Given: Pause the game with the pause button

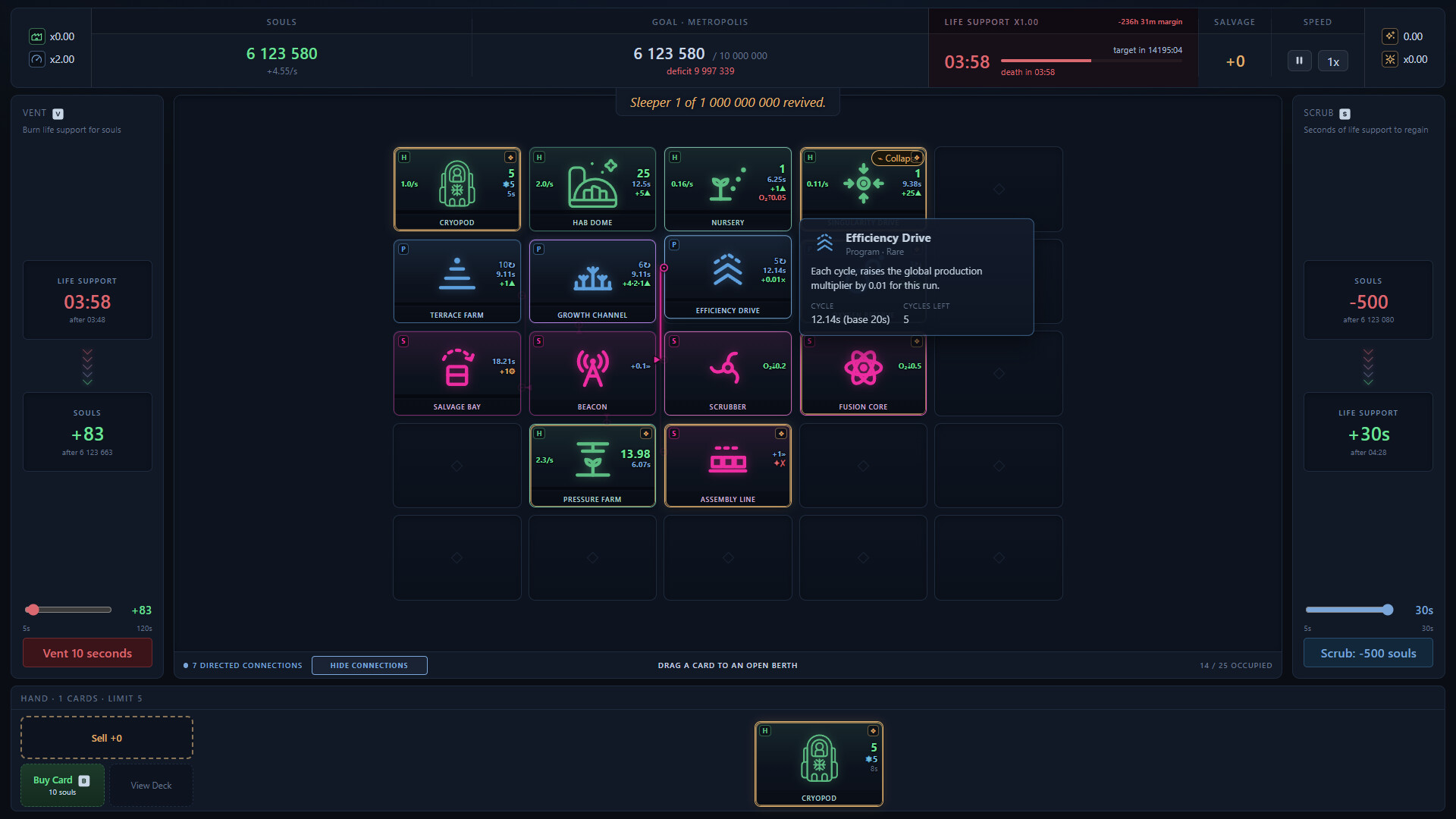Looking at the screenshot, I should pos(1299,61).
